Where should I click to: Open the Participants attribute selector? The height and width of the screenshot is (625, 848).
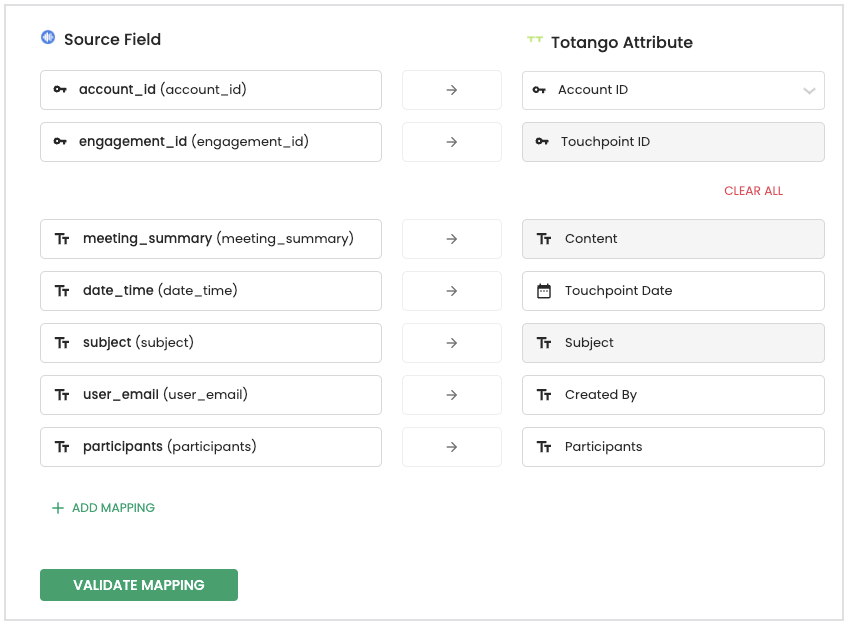coord(673,447)
